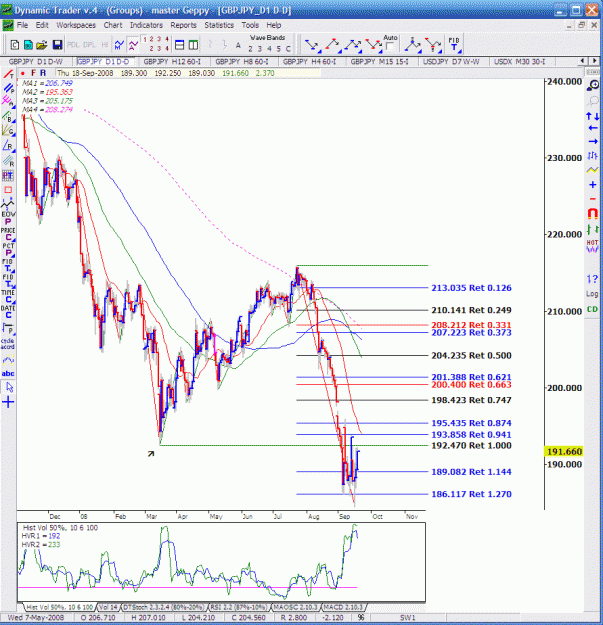Select Wave Band 2
Viewport: 603px width, 625px height.
point(250,49)
